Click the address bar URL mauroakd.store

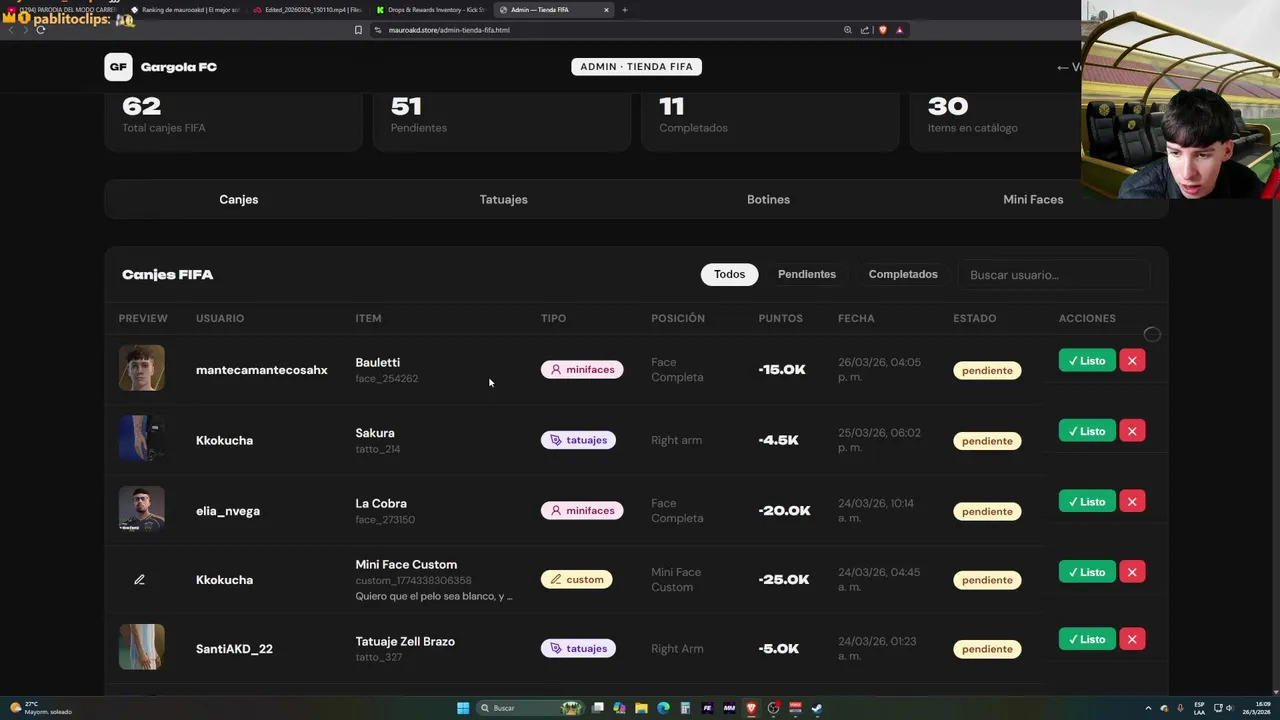448,30
